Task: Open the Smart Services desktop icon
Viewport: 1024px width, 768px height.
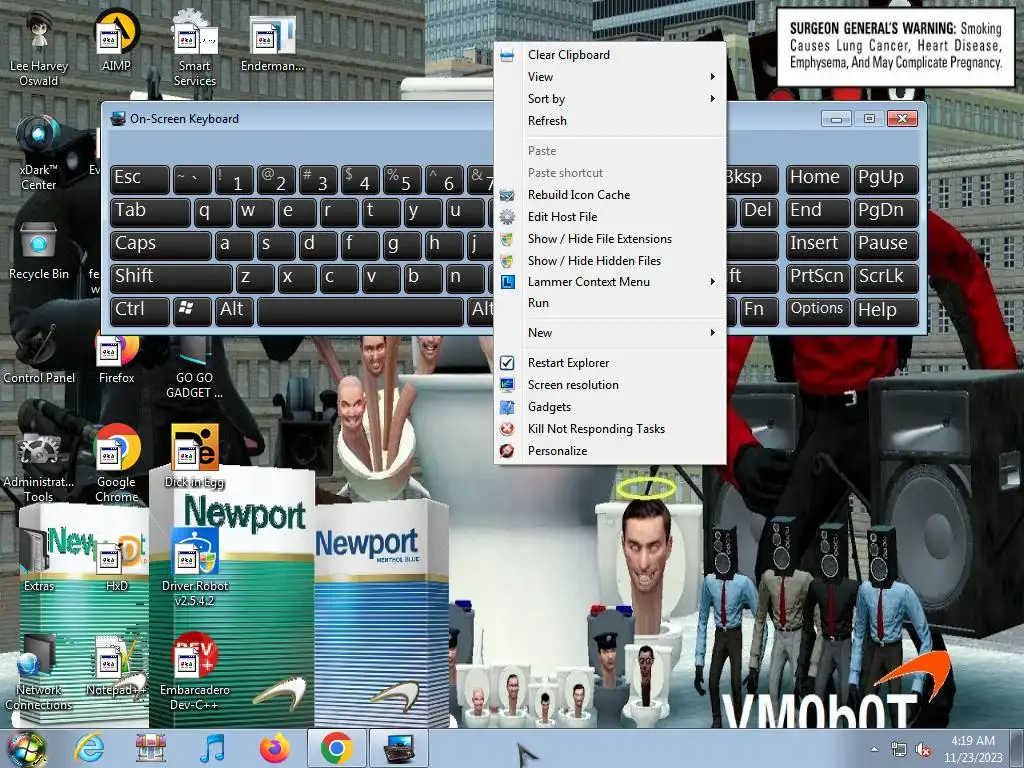Action: pos(195,49)
